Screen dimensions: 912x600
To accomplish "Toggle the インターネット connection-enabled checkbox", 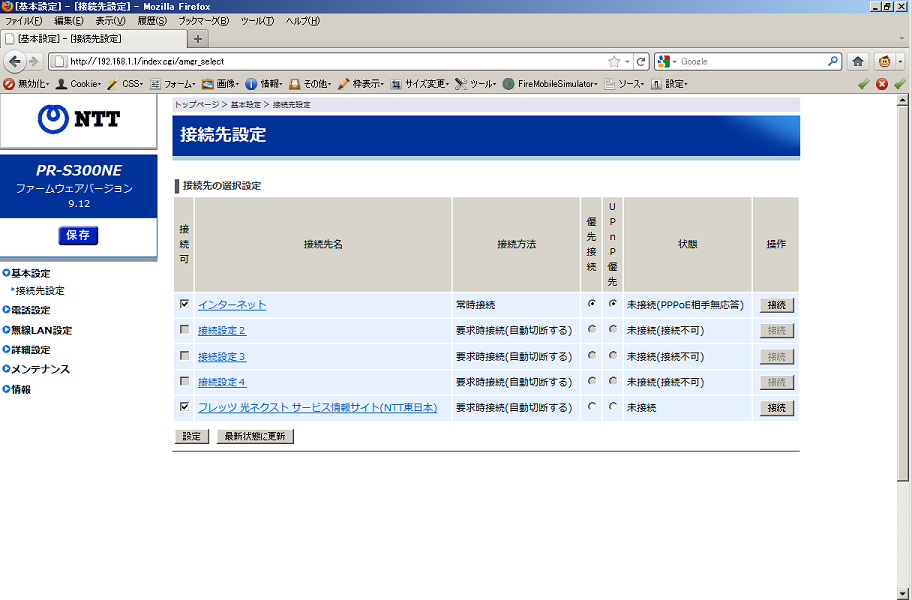I will tap(184, 304).
